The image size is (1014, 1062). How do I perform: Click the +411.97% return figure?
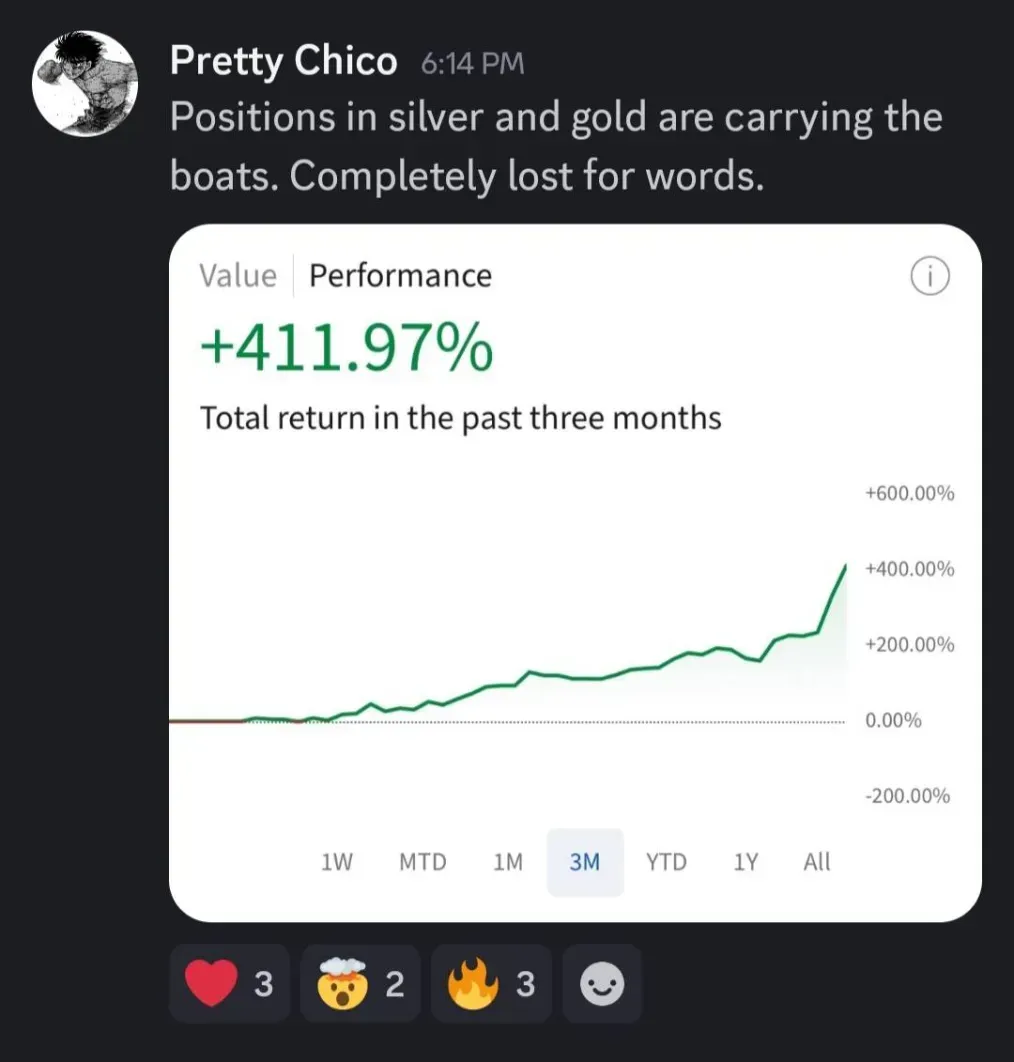347,350
